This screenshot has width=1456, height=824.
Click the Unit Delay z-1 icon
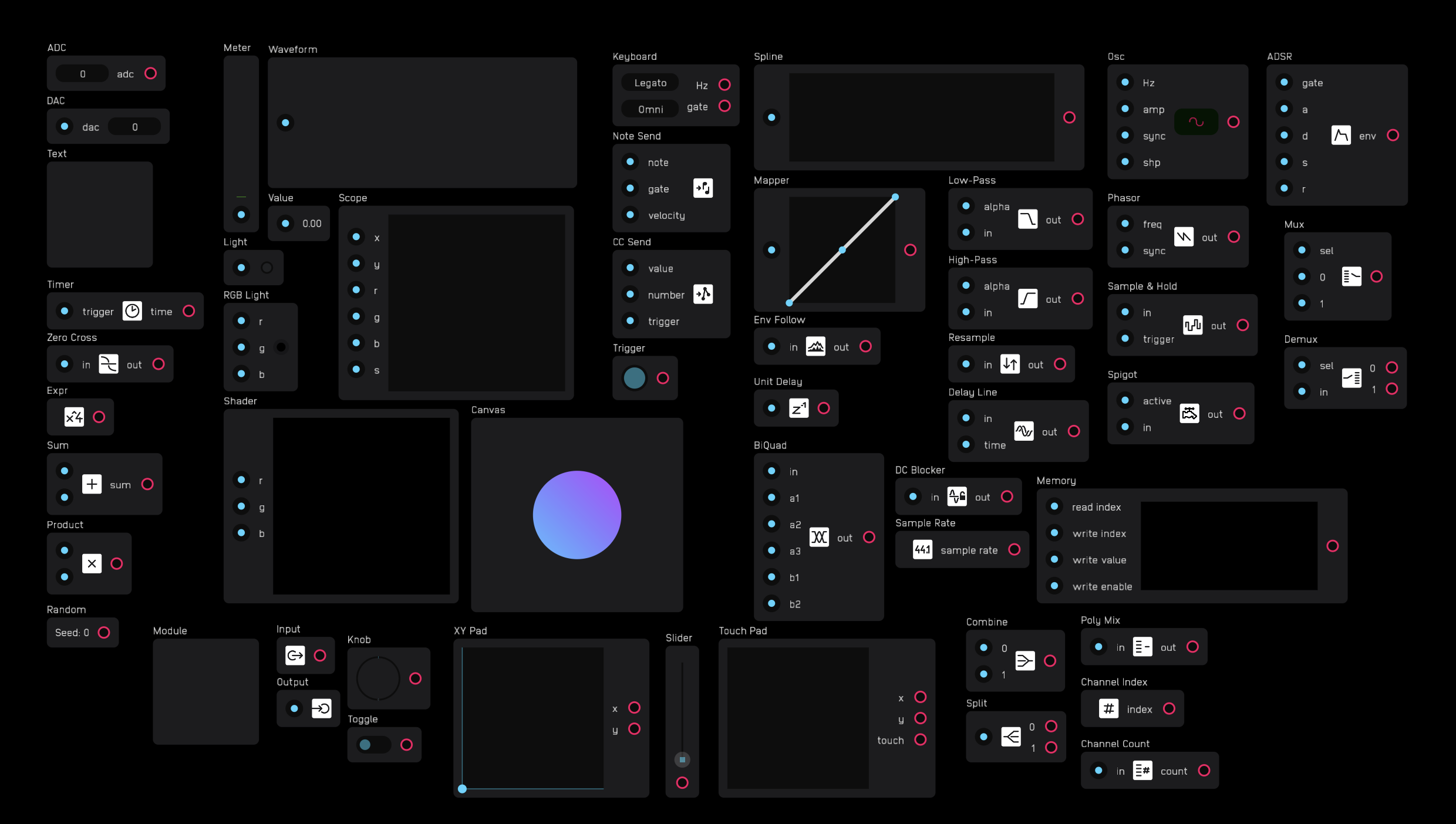[x=798, y=408]
